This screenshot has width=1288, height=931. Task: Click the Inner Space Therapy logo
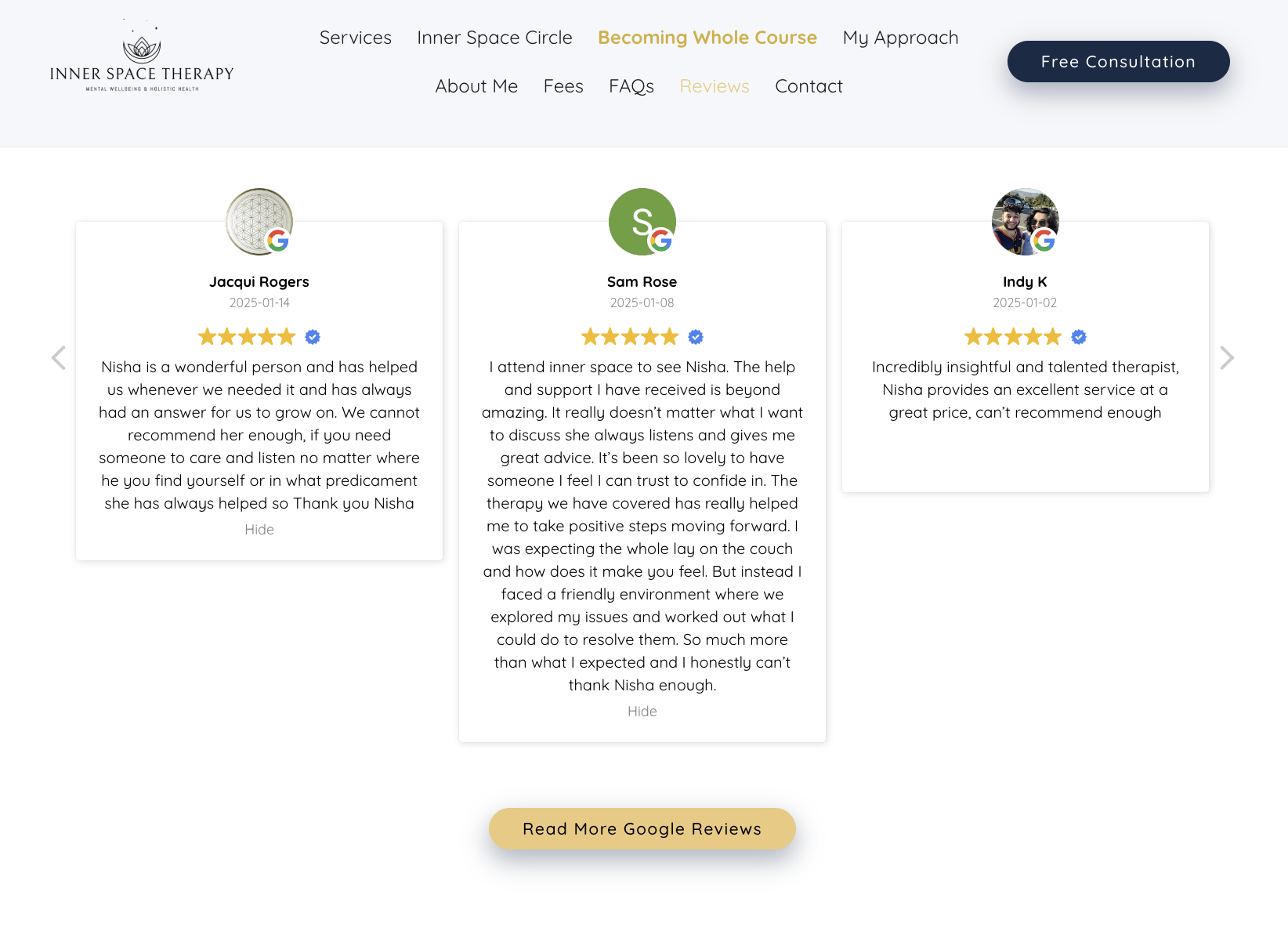tap(142, 57)
